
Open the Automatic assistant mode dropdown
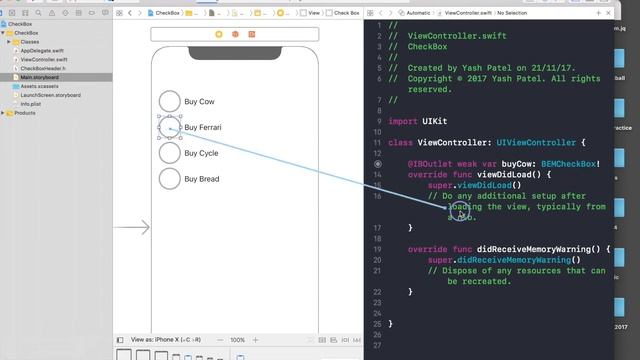(x=414, y=13)
